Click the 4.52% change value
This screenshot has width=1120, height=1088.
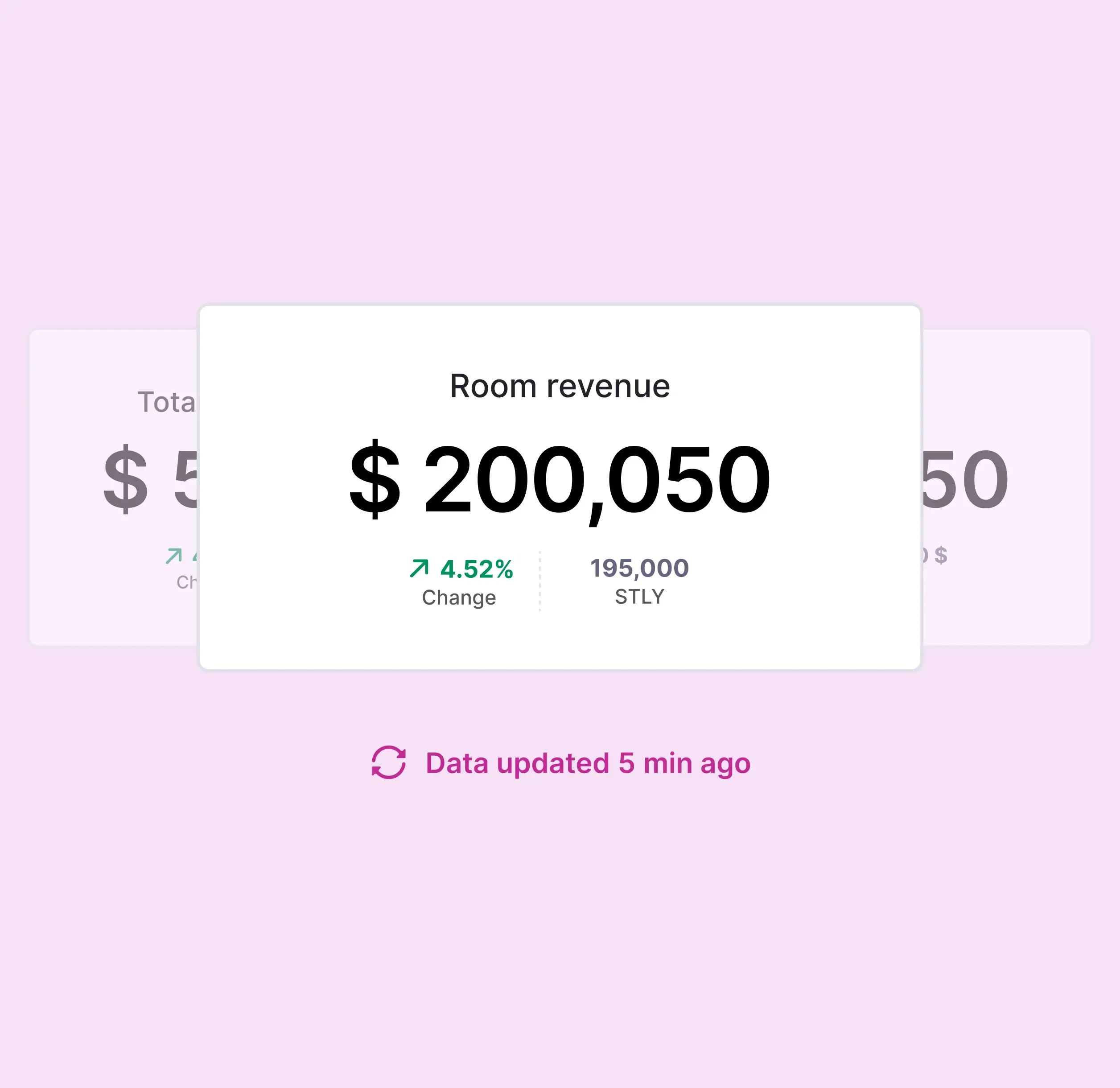click(477, 569)
